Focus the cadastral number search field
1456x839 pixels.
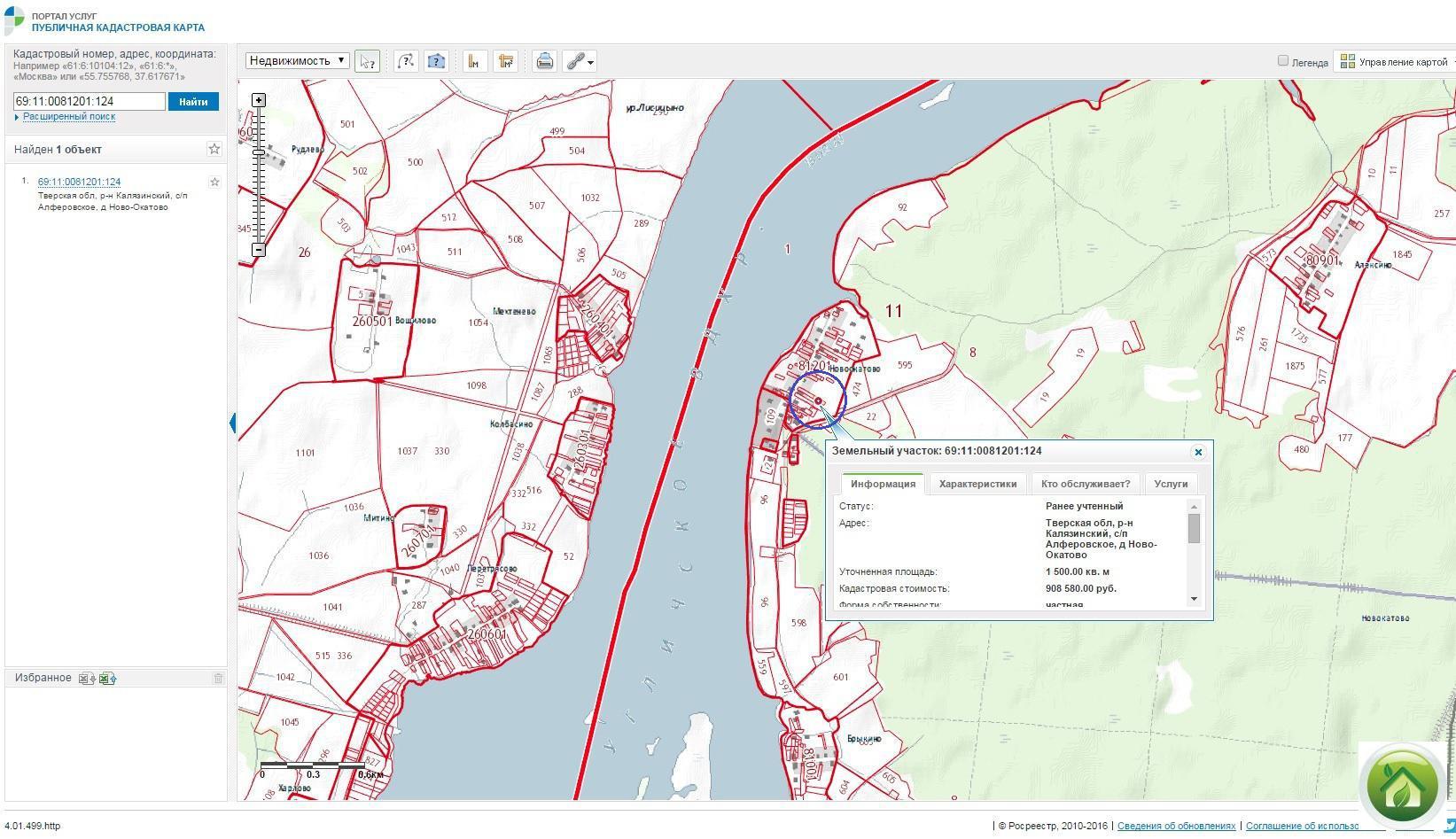(x=90, y=102)
